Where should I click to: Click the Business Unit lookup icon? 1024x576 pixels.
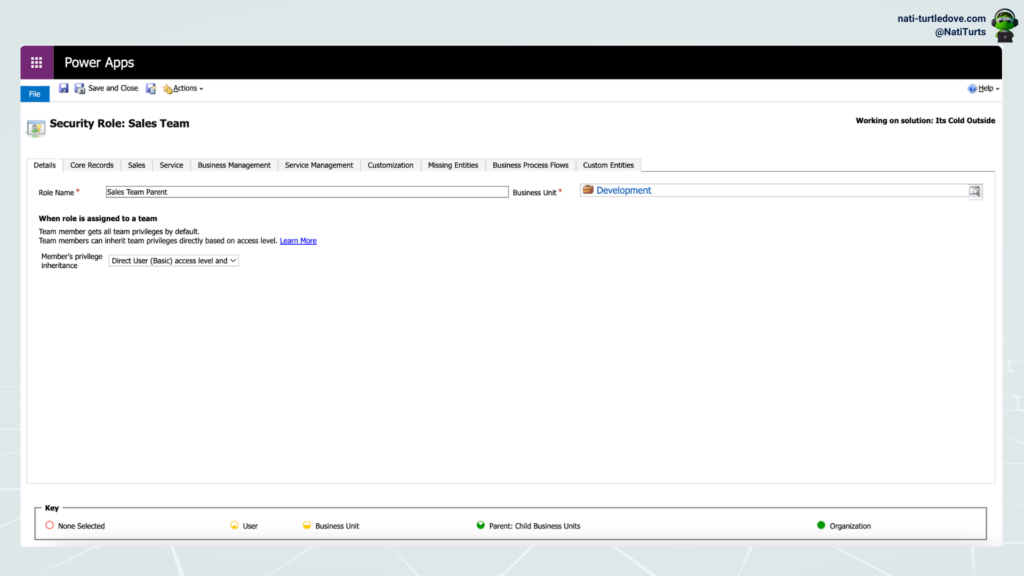[974, 191]
